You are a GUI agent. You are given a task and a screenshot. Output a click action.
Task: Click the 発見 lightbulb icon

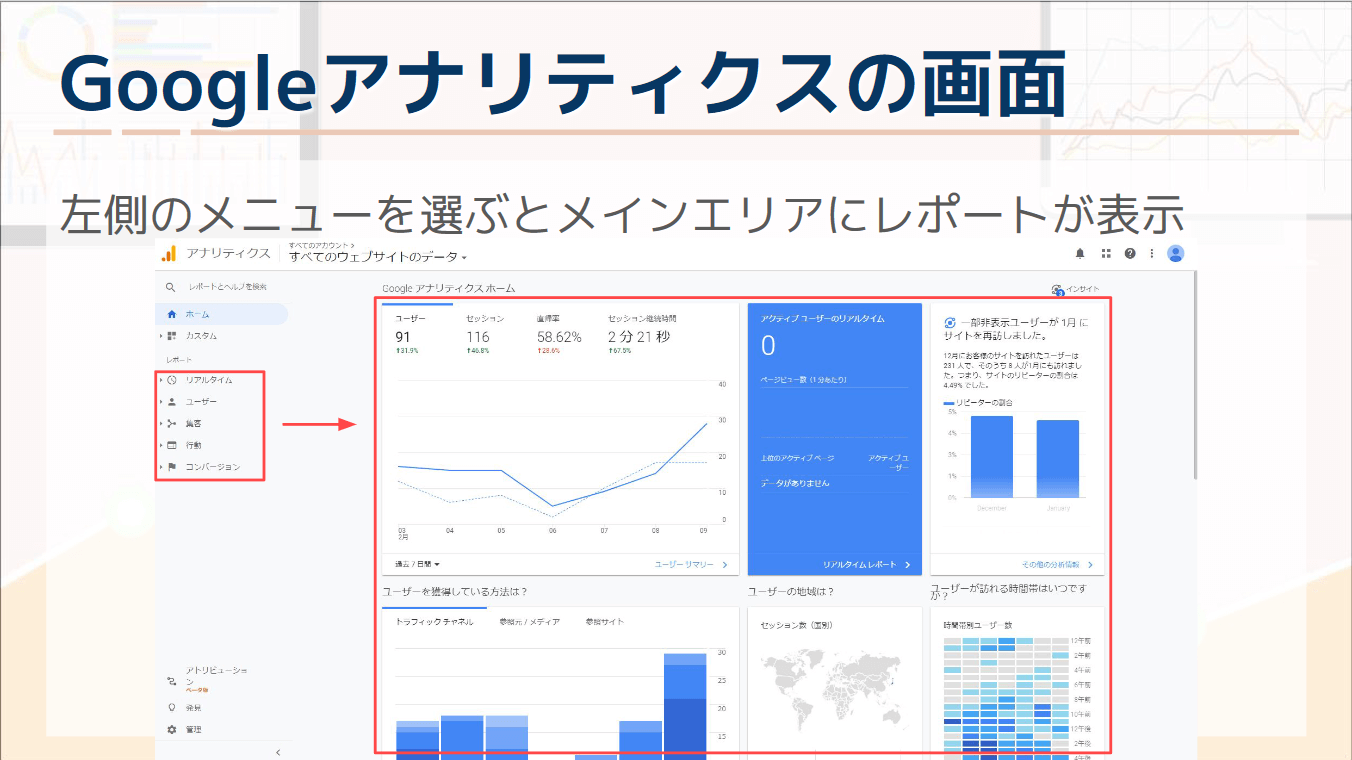pos(172,707)
